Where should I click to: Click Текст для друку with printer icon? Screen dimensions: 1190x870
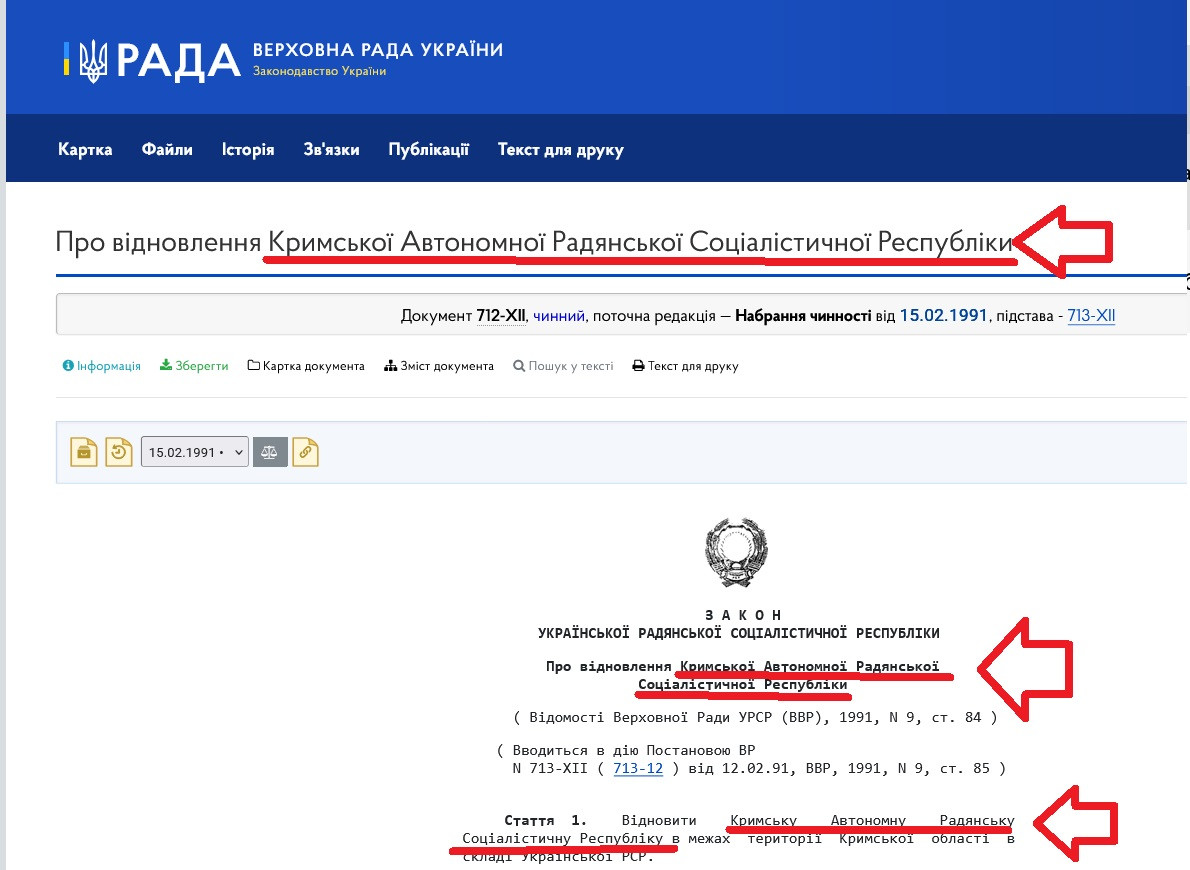[685, 366]
